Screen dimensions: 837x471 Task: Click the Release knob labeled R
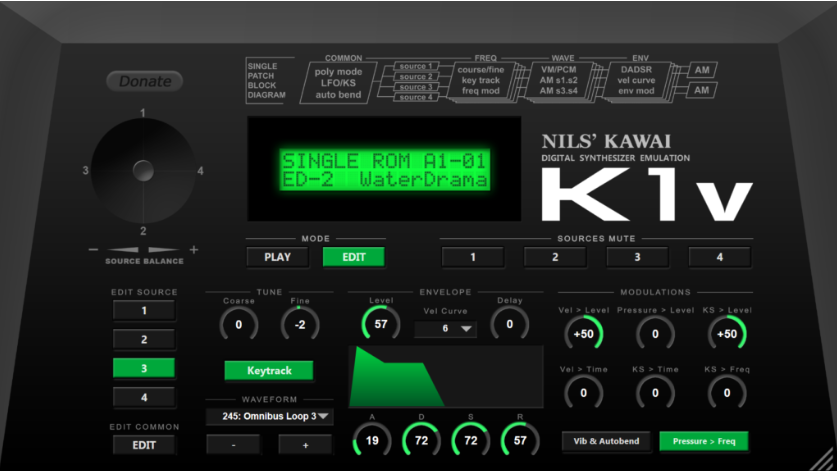pos(520,441)
